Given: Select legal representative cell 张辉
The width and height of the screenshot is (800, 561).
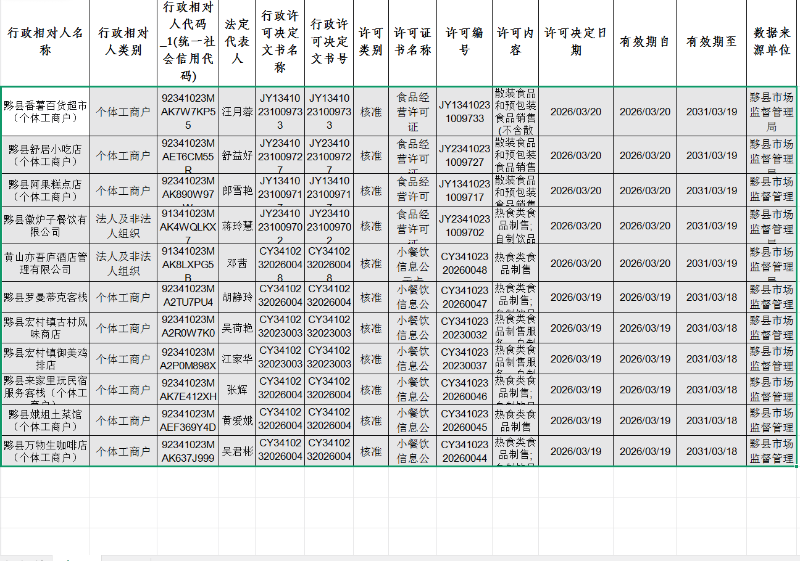Looking at the screenshot, I should [x=237, y=389].
